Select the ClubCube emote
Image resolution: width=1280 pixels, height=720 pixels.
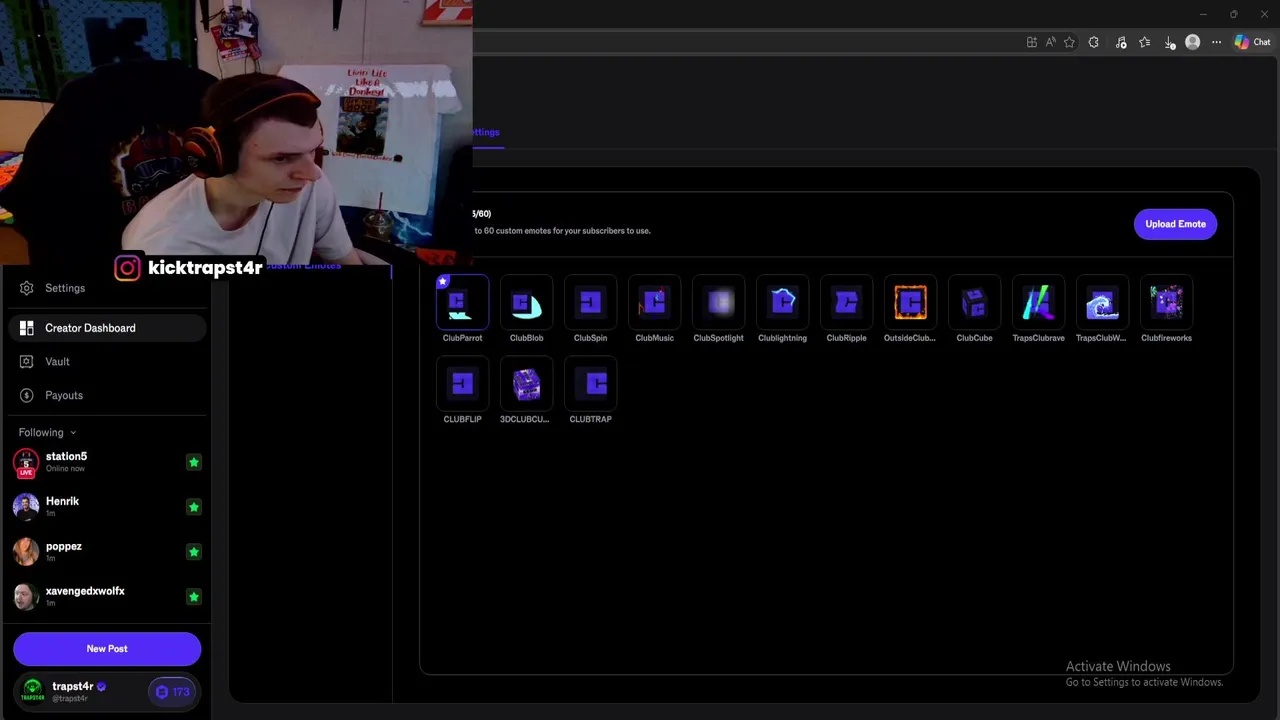[x=974, y=303]
